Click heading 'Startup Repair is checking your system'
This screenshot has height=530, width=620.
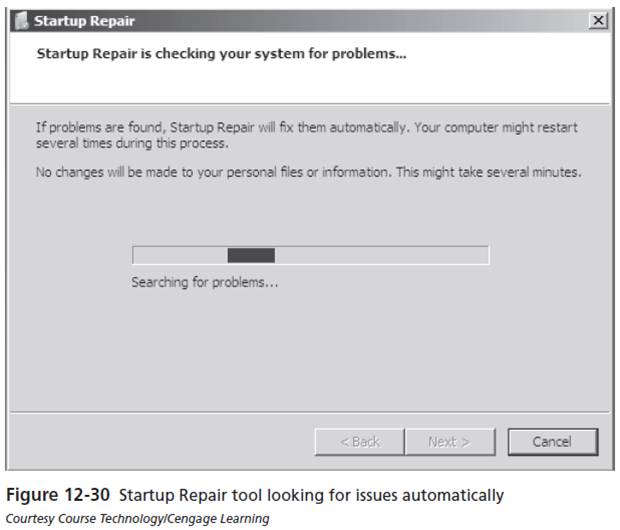pos(221,54)
